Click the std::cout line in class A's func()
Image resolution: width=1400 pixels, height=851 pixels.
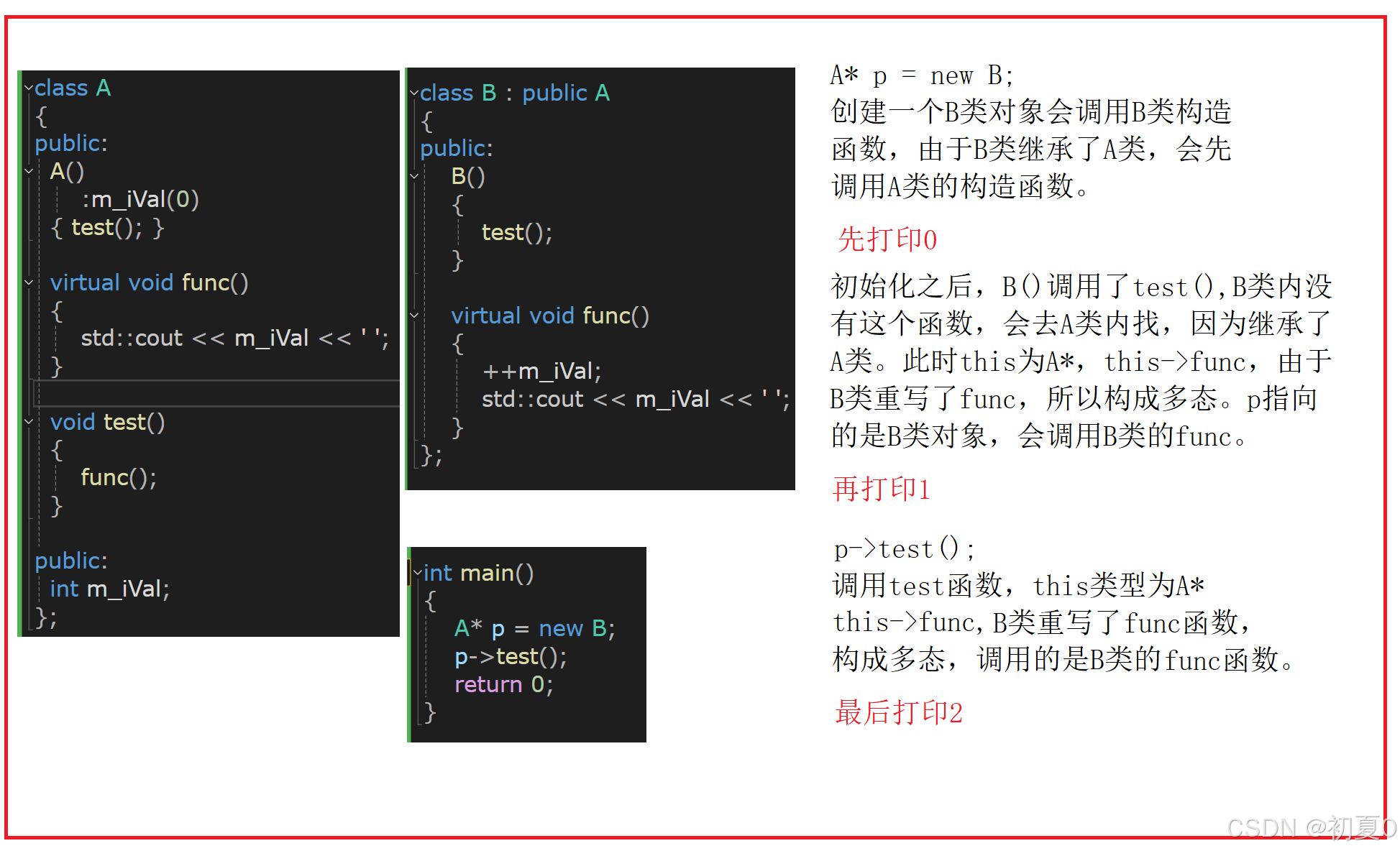234,338
